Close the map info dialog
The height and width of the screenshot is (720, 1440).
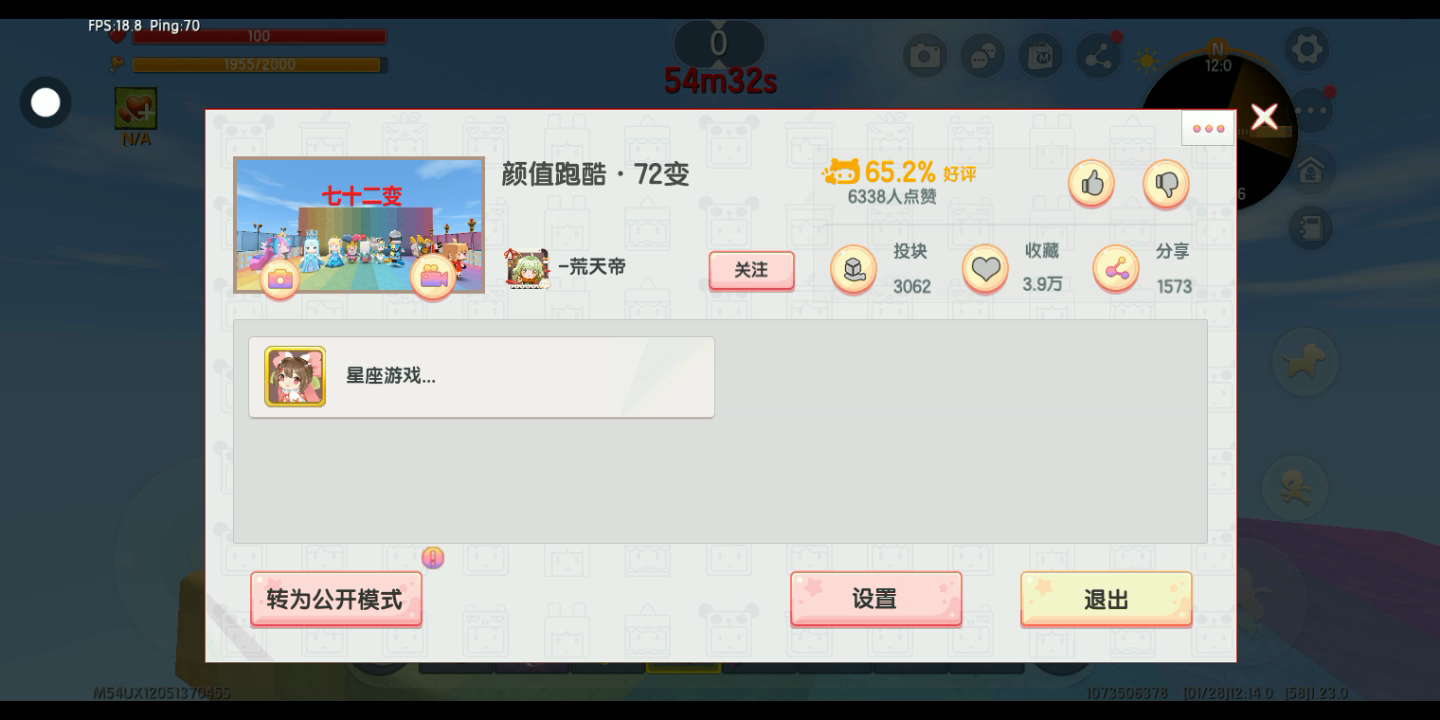click(1264, 117)
